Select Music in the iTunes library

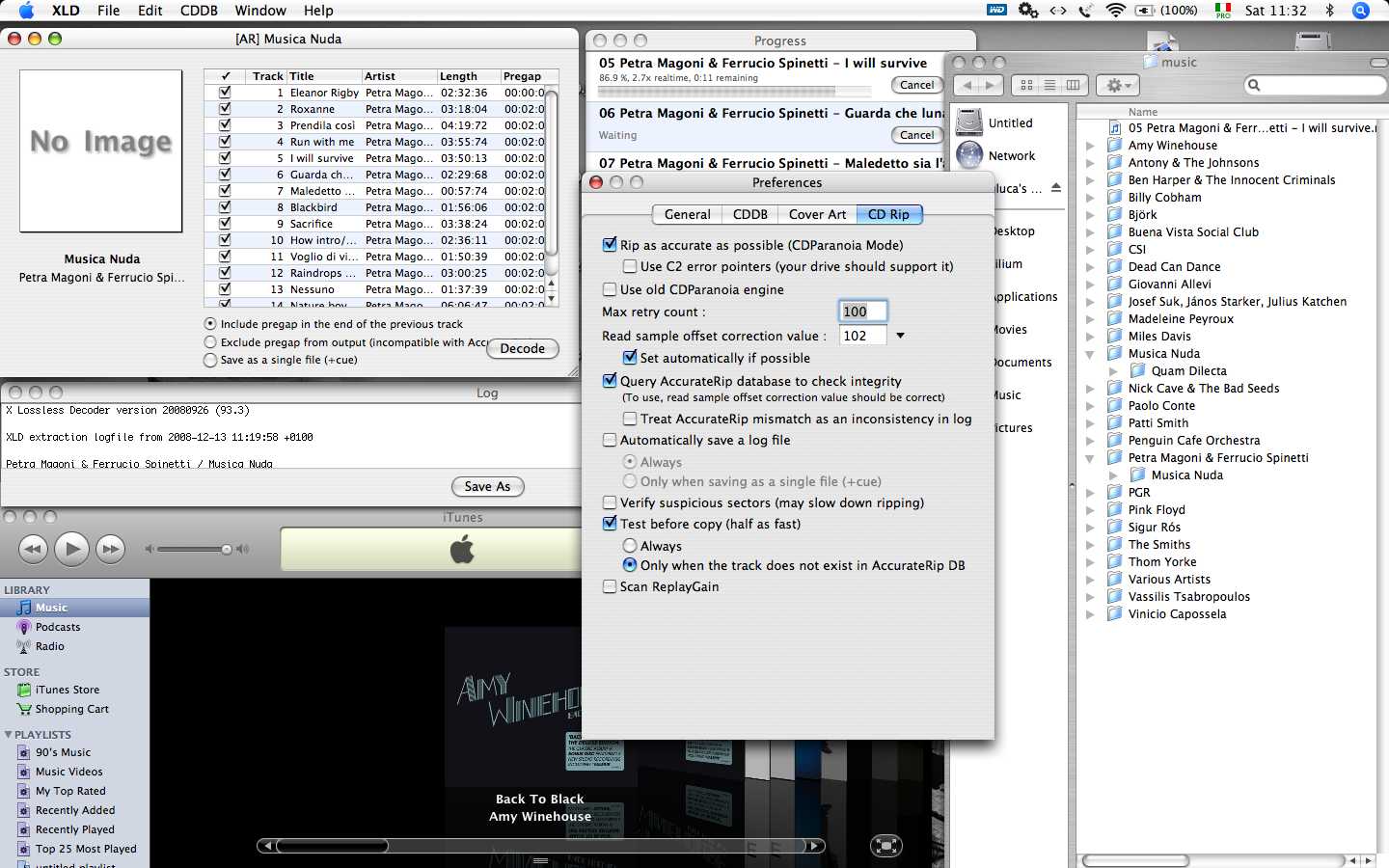[x=74, y=608]
